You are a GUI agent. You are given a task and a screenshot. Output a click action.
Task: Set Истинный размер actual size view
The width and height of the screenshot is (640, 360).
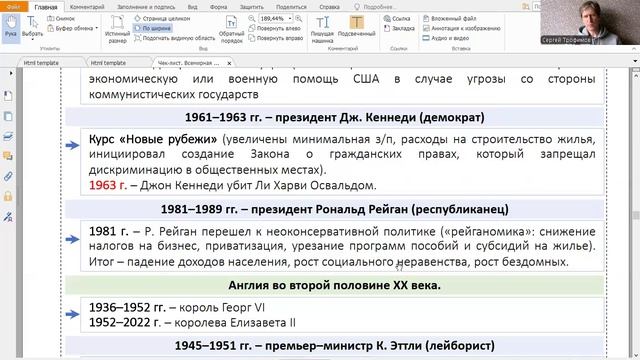117,29
